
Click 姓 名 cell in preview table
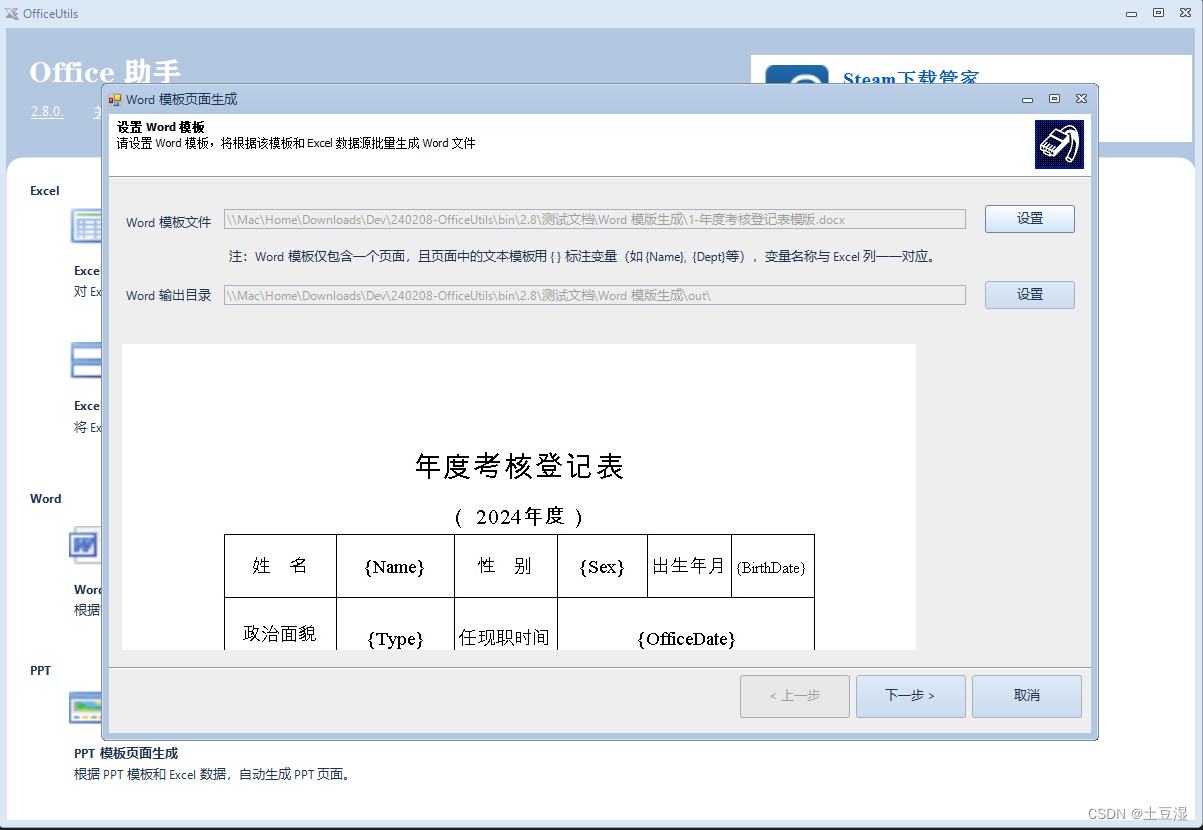pos(280,566)
